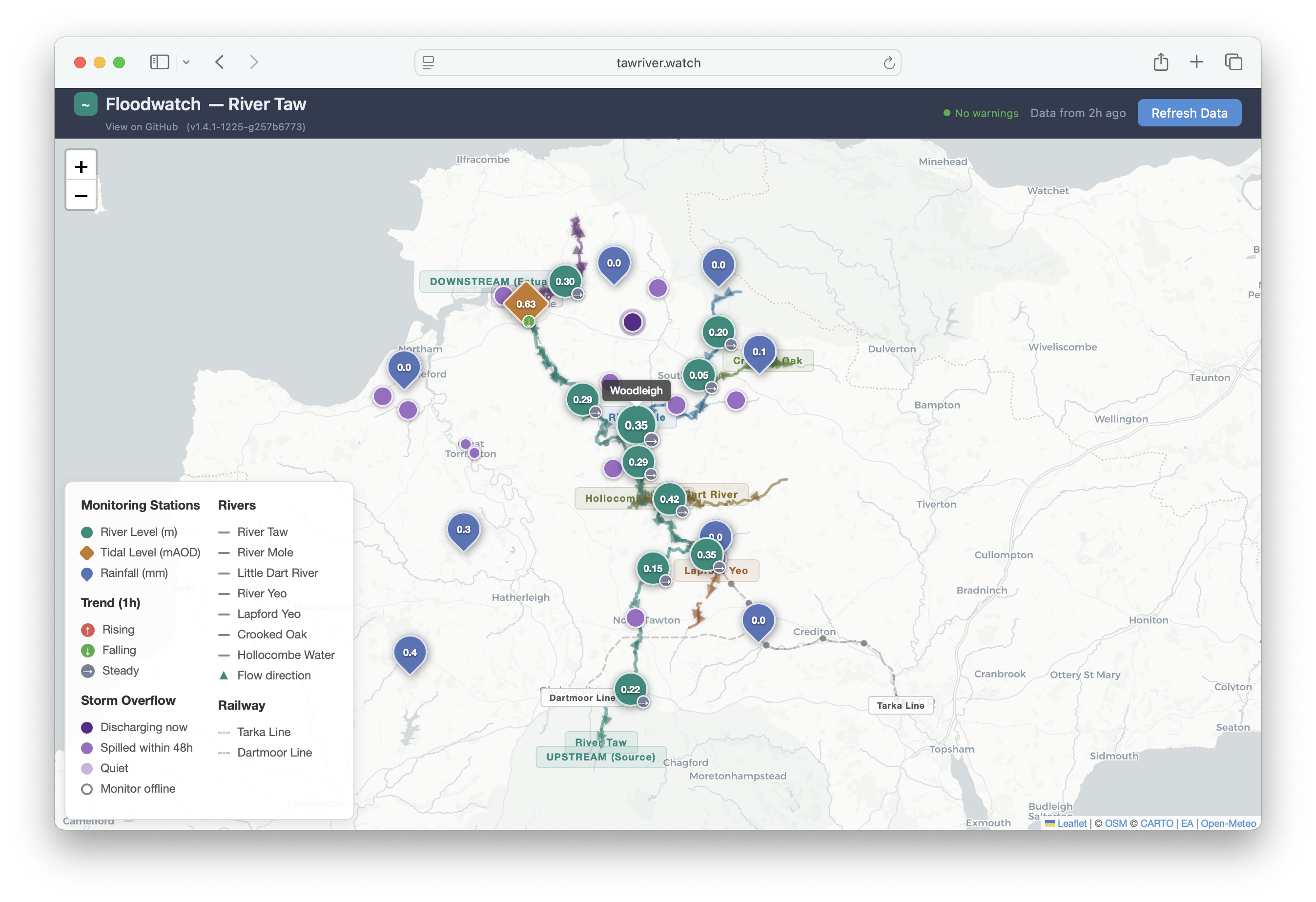Click the River Mole legend text

pyautogui.click(x=265, y=552)
